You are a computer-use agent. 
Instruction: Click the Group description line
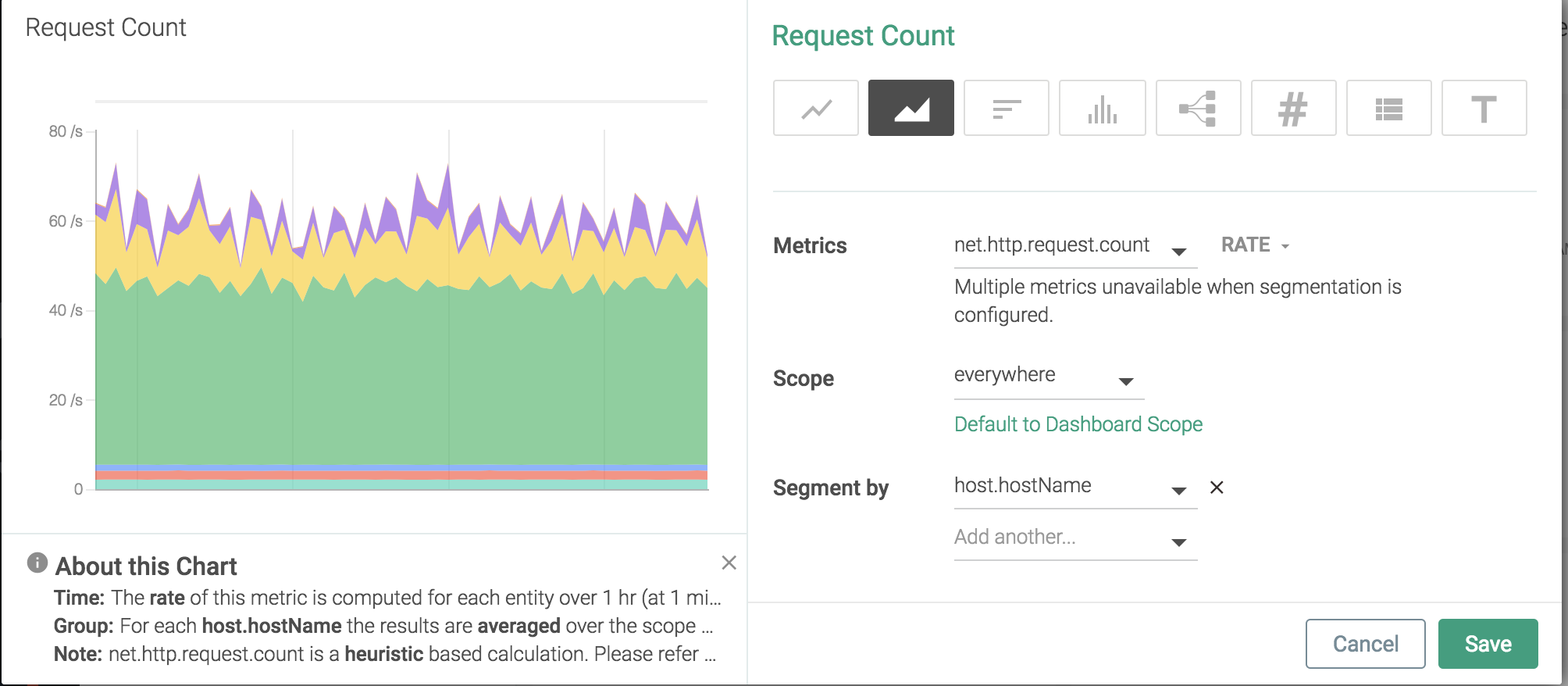[x=383, y=626]
